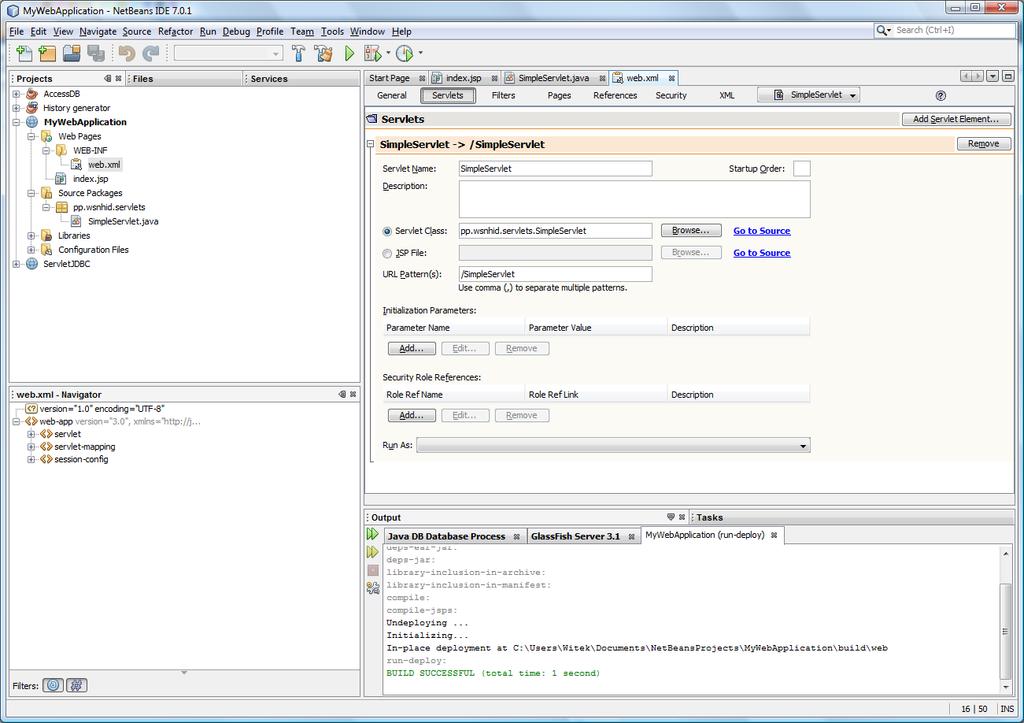
Task: Click the Ant settings icon in Output panel
Action: pos(373,588)
